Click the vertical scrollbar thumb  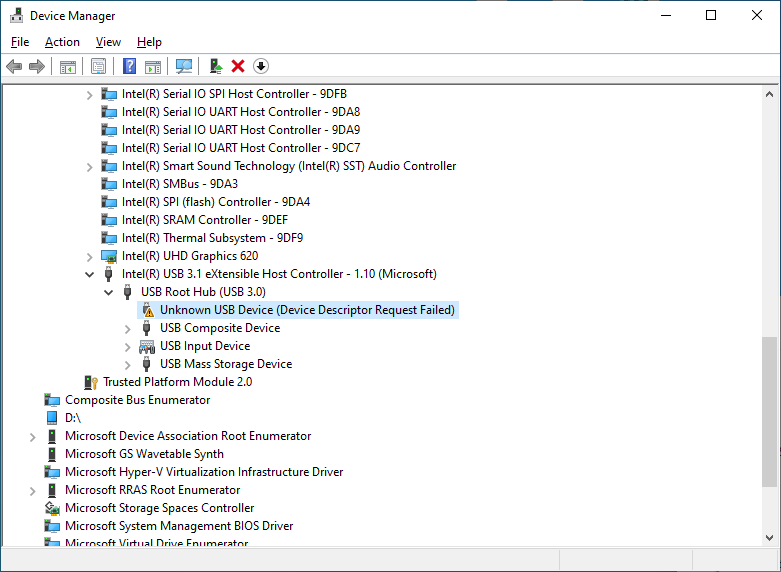coord(769,412)
